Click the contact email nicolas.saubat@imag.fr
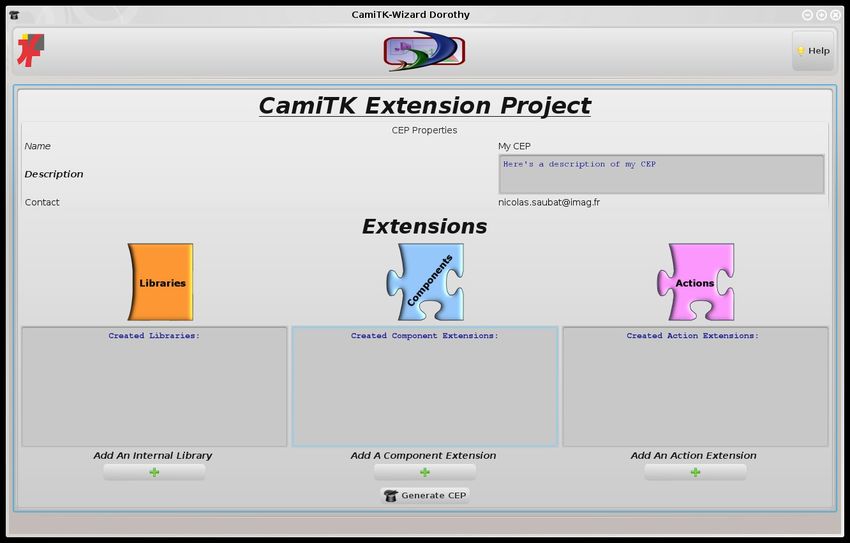This screenshot has height=543, width=850. pyautogui.click(x=549, y=202)
